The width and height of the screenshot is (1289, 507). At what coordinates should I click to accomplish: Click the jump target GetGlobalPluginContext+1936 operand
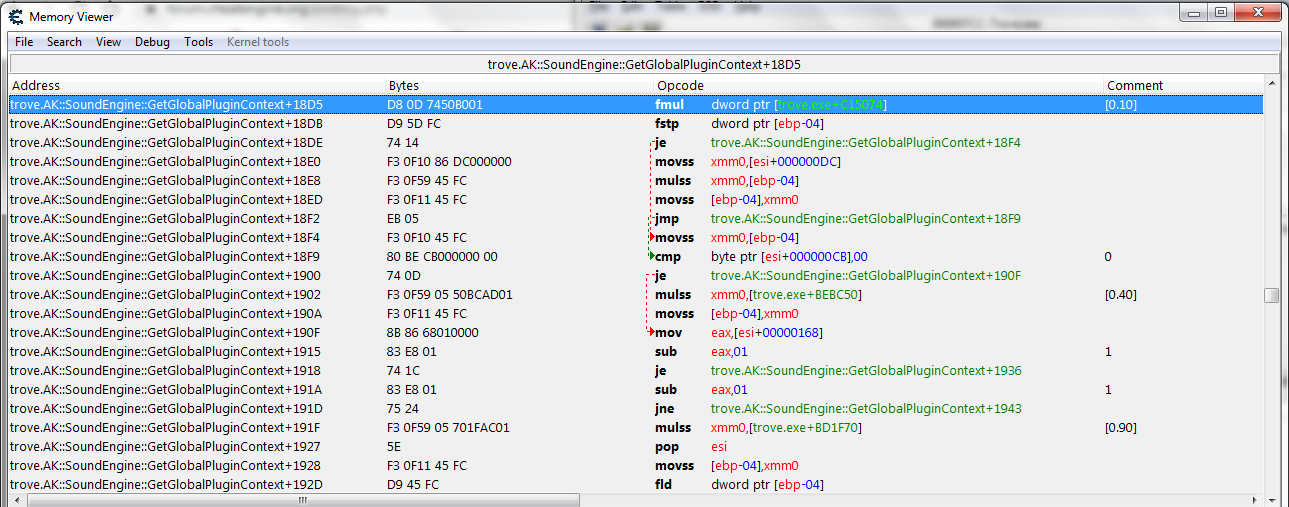(866, 370)
